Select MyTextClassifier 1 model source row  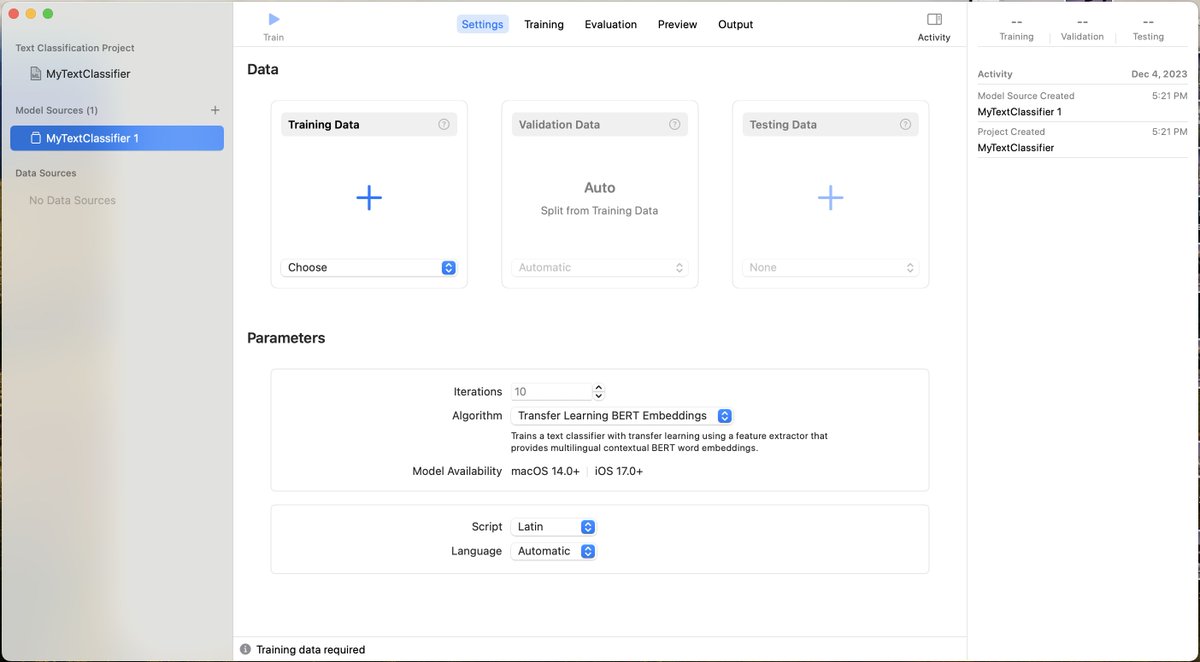[117, 138]
